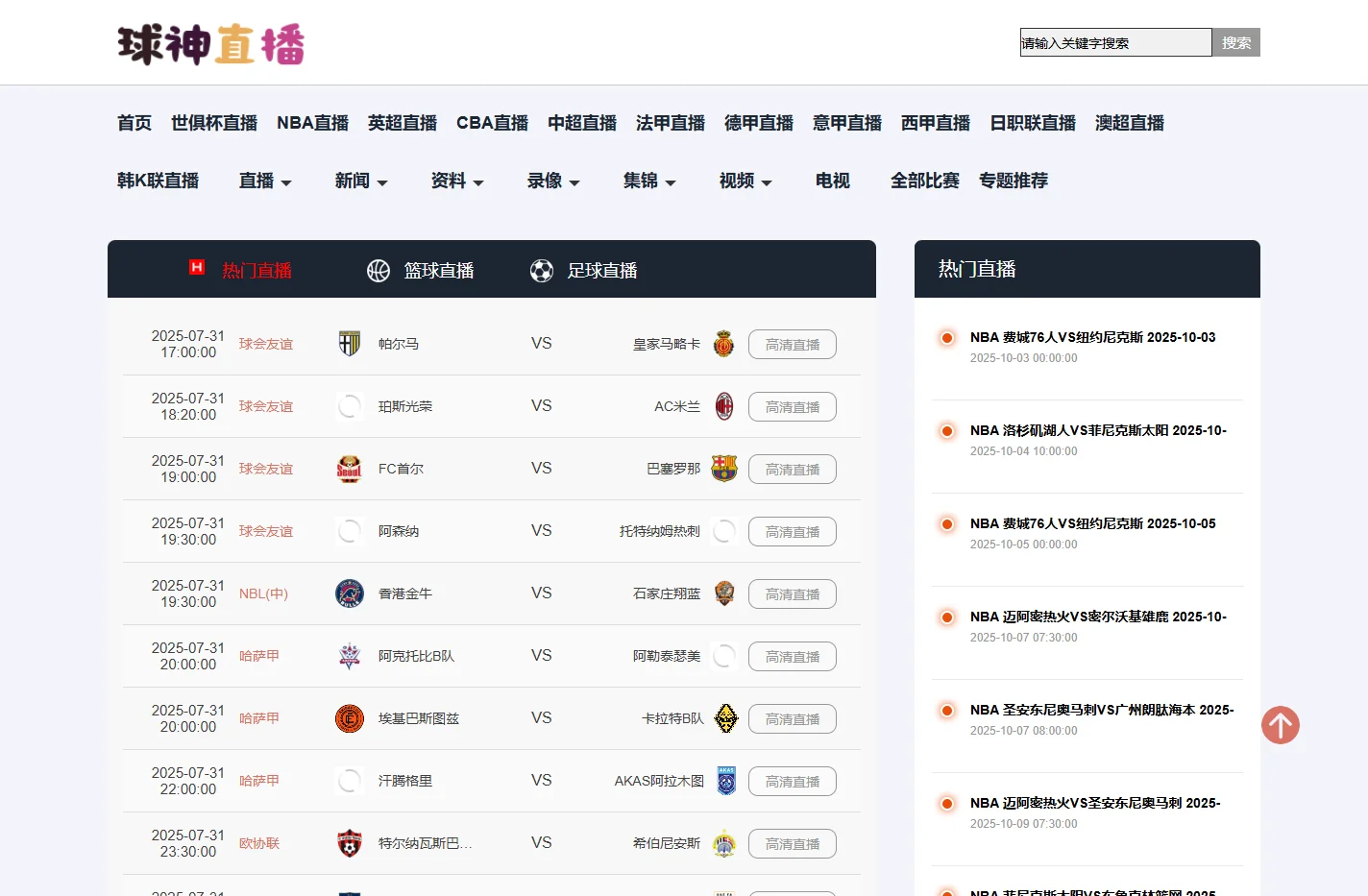Click the AKAS阿拉木图 team badge

726,781
